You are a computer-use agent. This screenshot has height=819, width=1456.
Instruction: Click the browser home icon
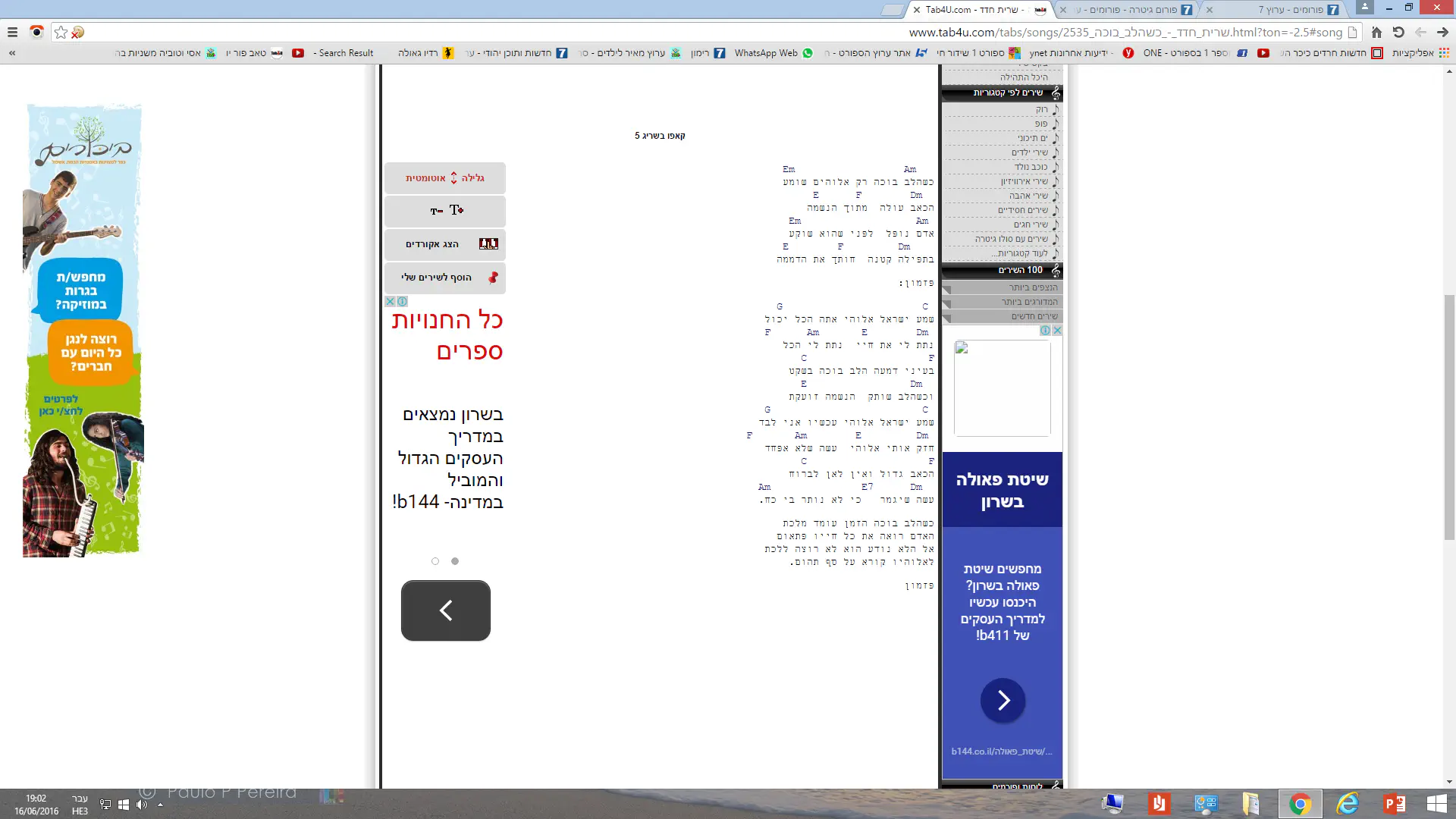click(1376, 33)
